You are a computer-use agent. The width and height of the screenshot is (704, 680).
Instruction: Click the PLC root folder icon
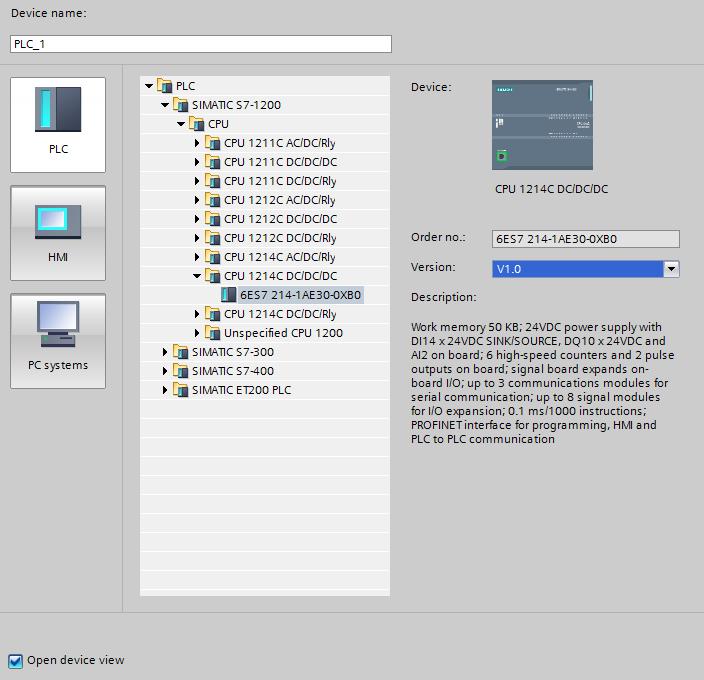point(165,85)
